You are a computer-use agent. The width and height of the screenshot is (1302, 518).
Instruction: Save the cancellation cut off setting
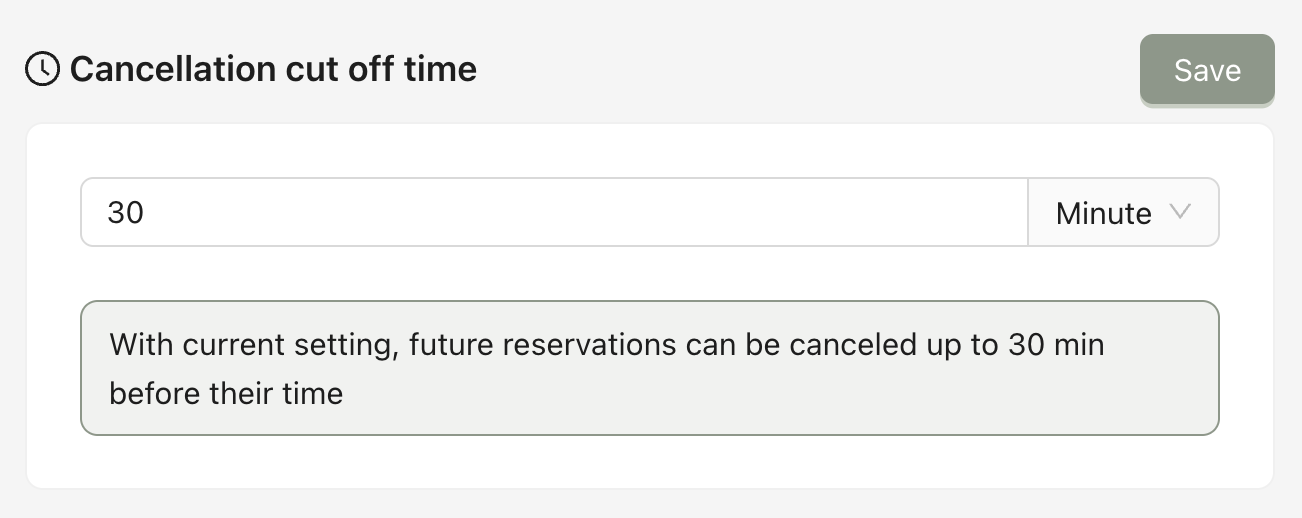tap(1207, 70)
